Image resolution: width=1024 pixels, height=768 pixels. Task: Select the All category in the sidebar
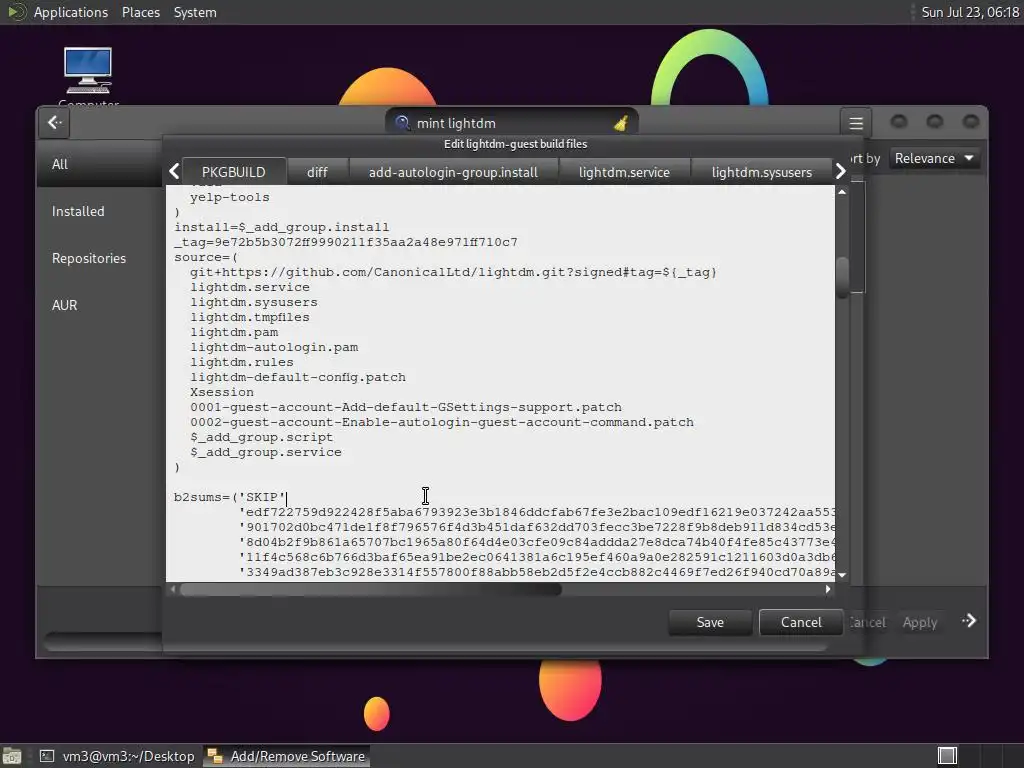99,164
